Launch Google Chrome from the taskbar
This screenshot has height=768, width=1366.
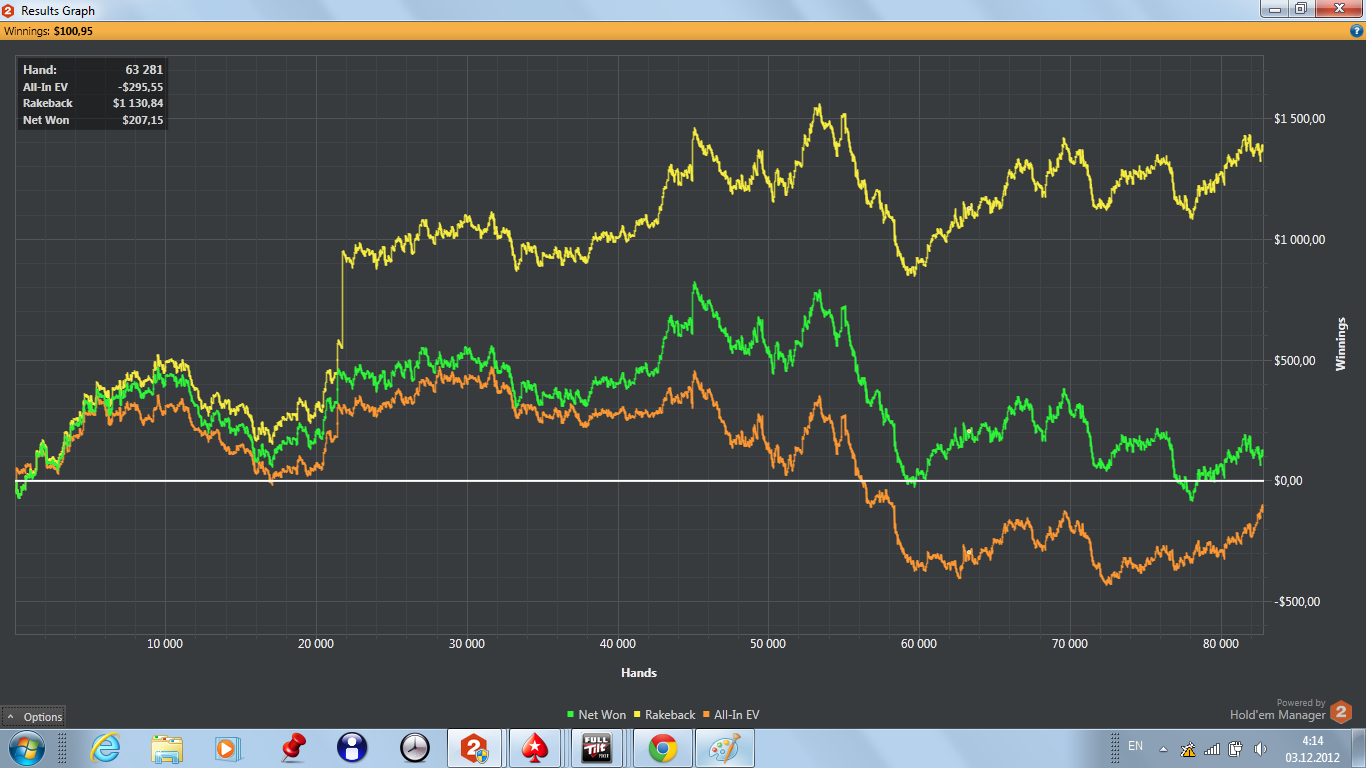[662, 748]
